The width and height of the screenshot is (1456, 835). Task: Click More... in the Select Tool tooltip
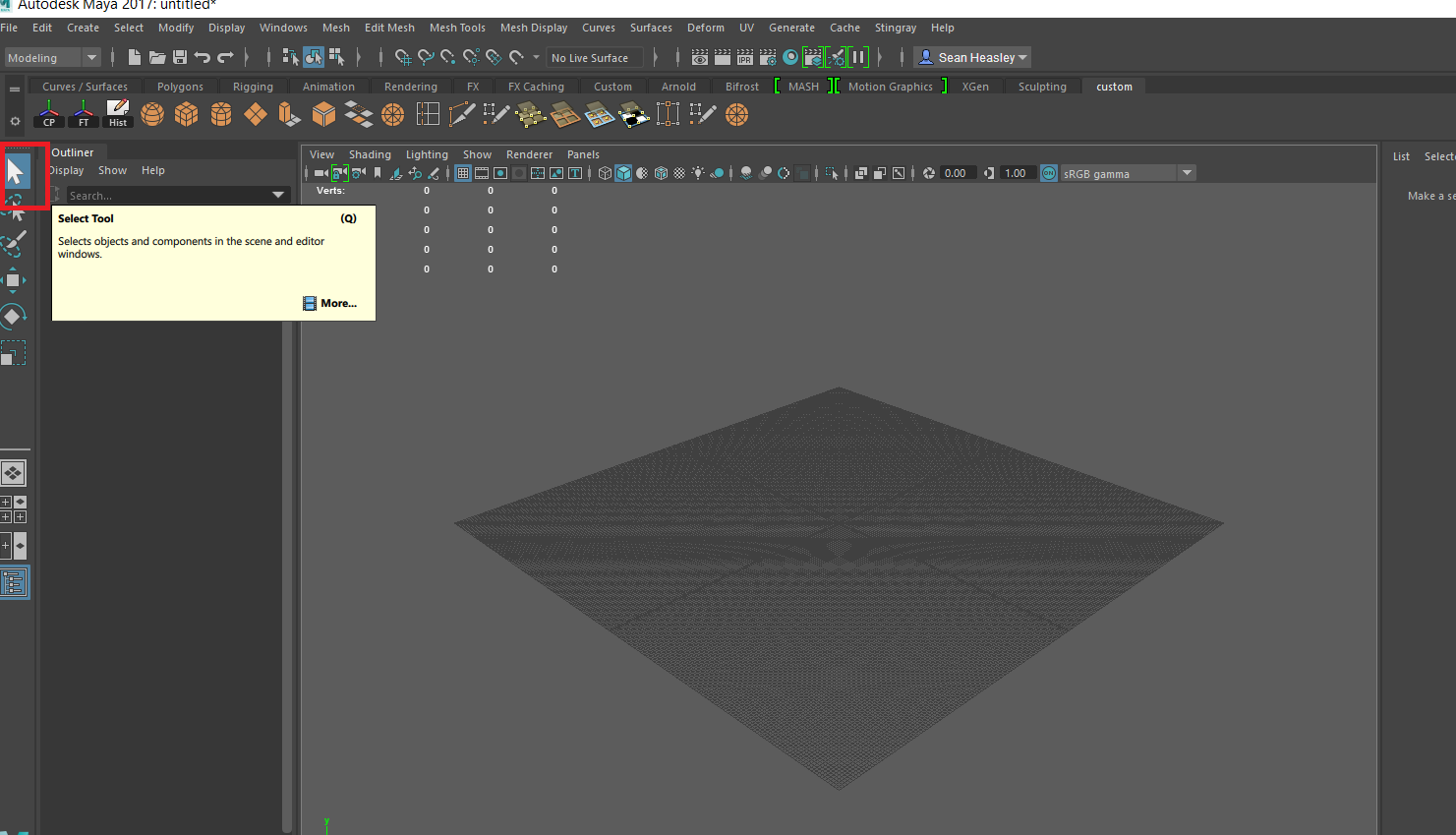(x=330, y=303)
